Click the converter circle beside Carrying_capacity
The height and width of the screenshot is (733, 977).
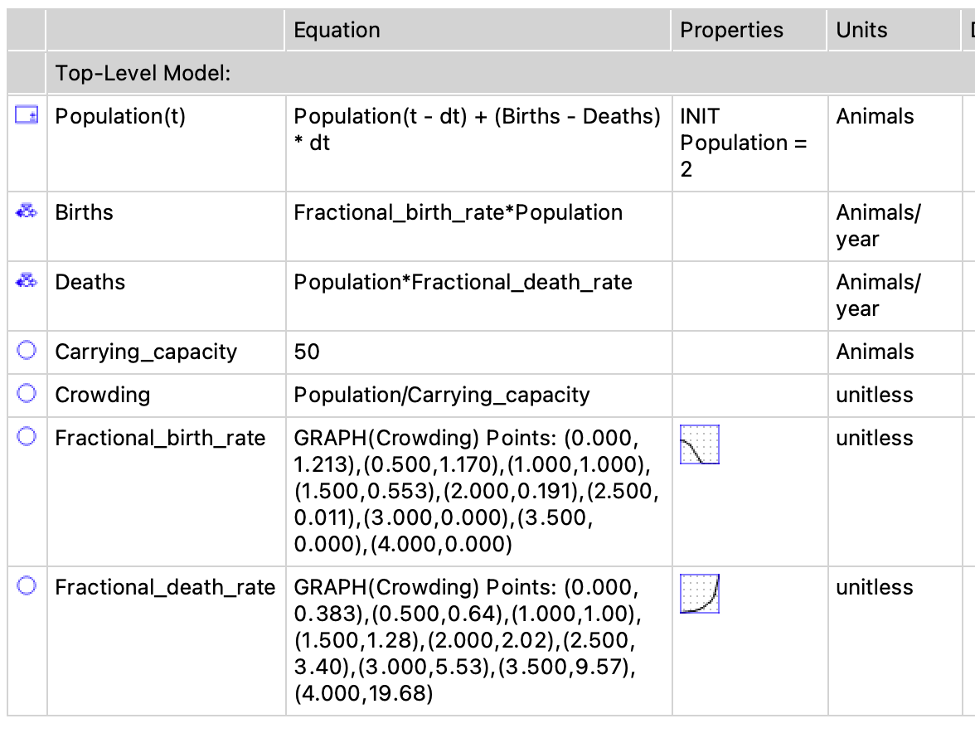tap(26, 350)
